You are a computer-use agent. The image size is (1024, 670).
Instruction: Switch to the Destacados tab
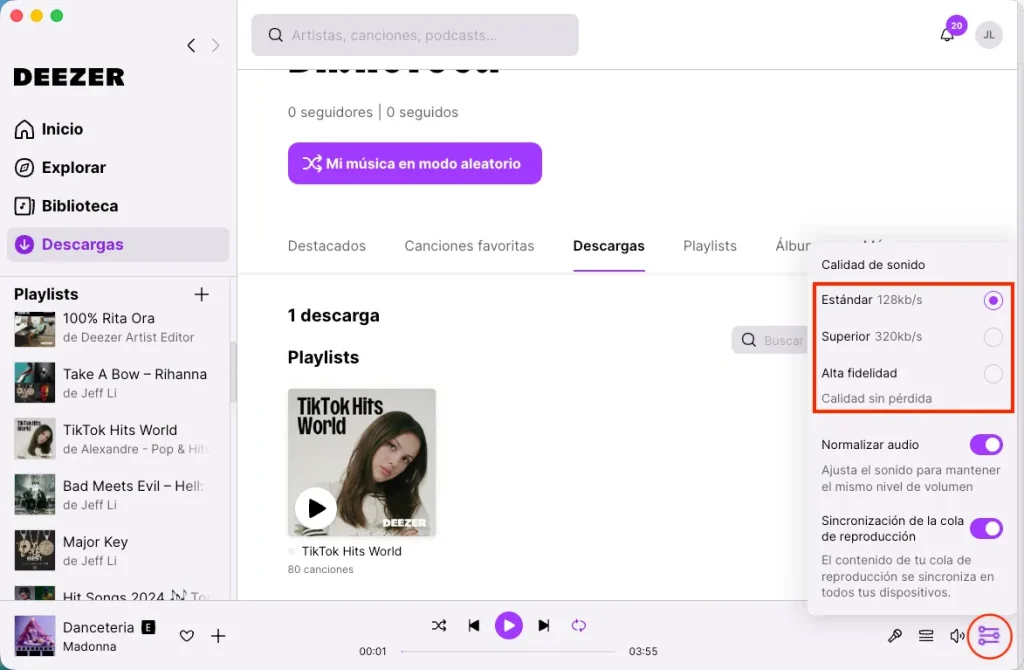pyautogui.click(x=327, y=246)
